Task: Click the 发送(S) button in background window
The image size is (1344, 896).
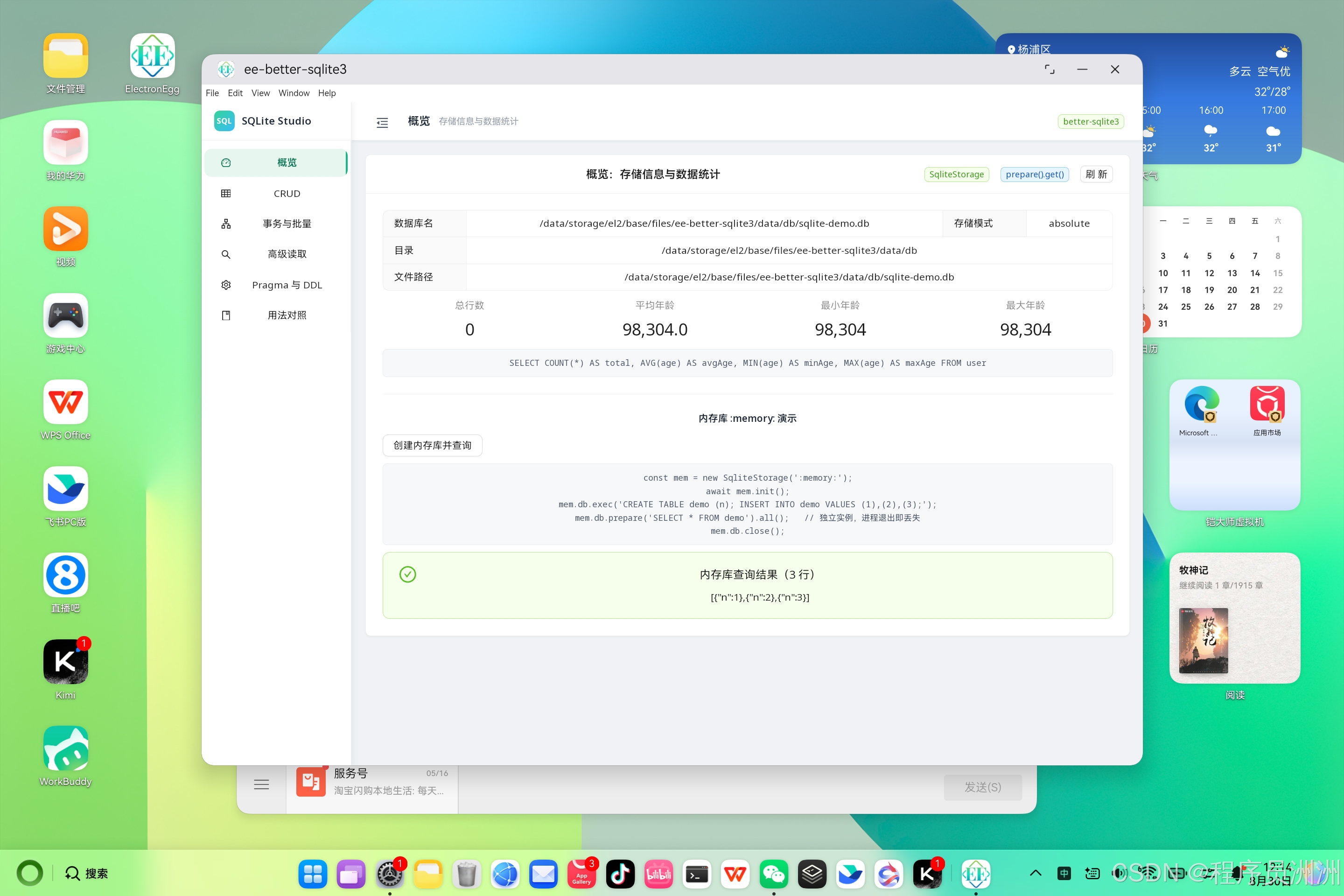Action: (982, 787)
